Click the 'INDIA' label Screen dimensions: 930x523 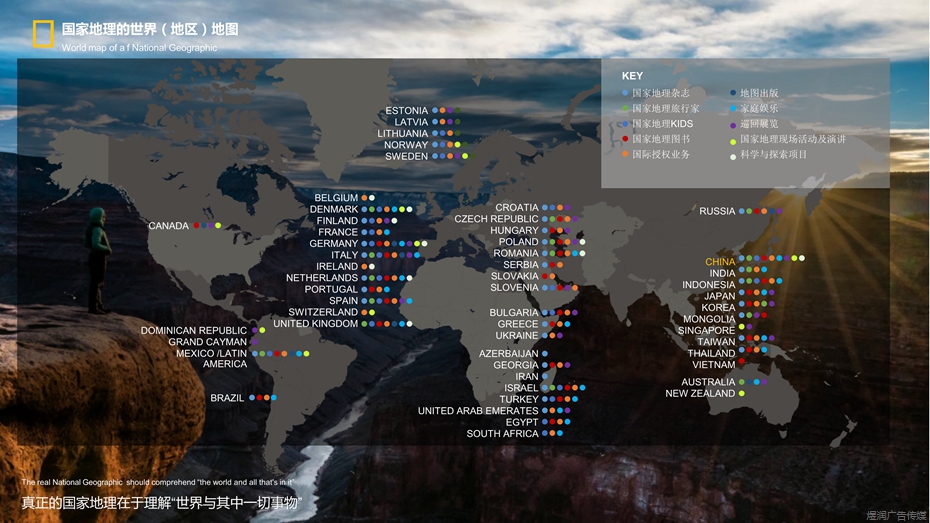point(722,273)
